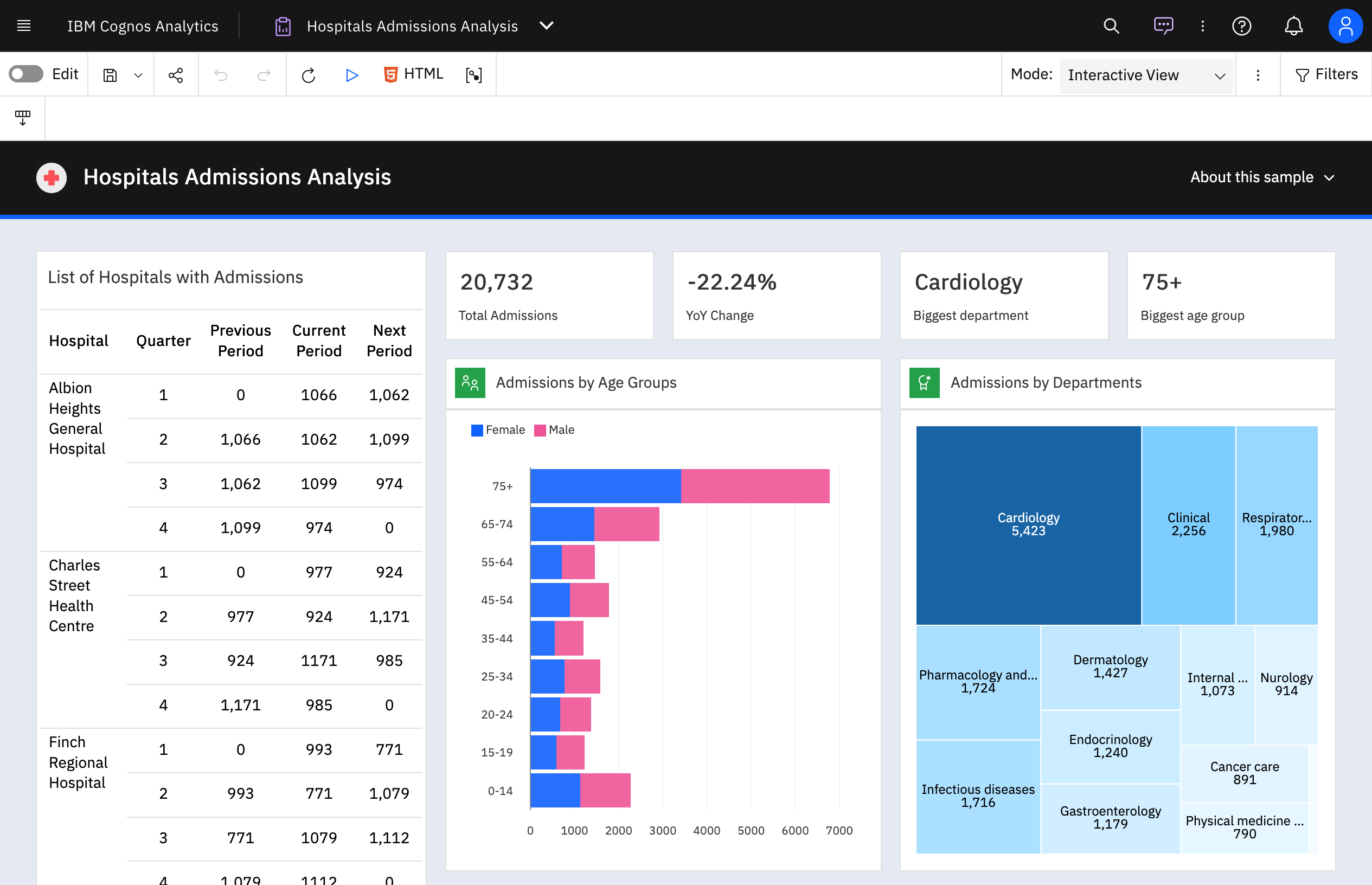This screenshot has height=885, width=1372.
Task: Click the lineage brackets icon
Action: 473,75
